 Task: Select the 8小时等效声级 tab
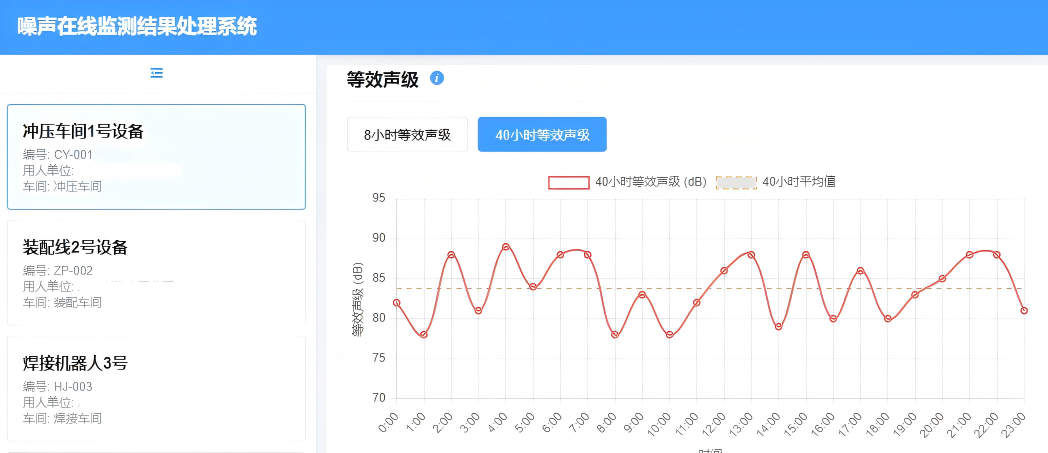coord(407,134)
